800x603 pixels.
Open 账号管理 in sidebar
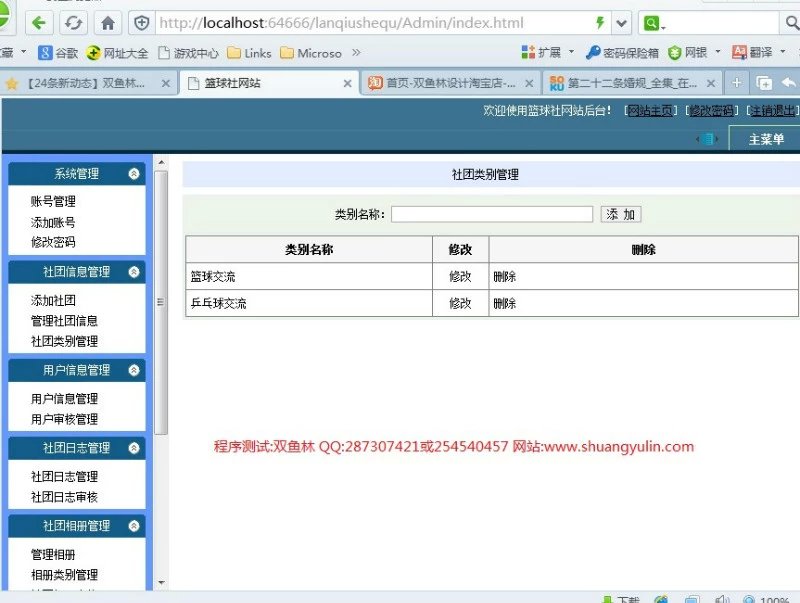[53, 202]
